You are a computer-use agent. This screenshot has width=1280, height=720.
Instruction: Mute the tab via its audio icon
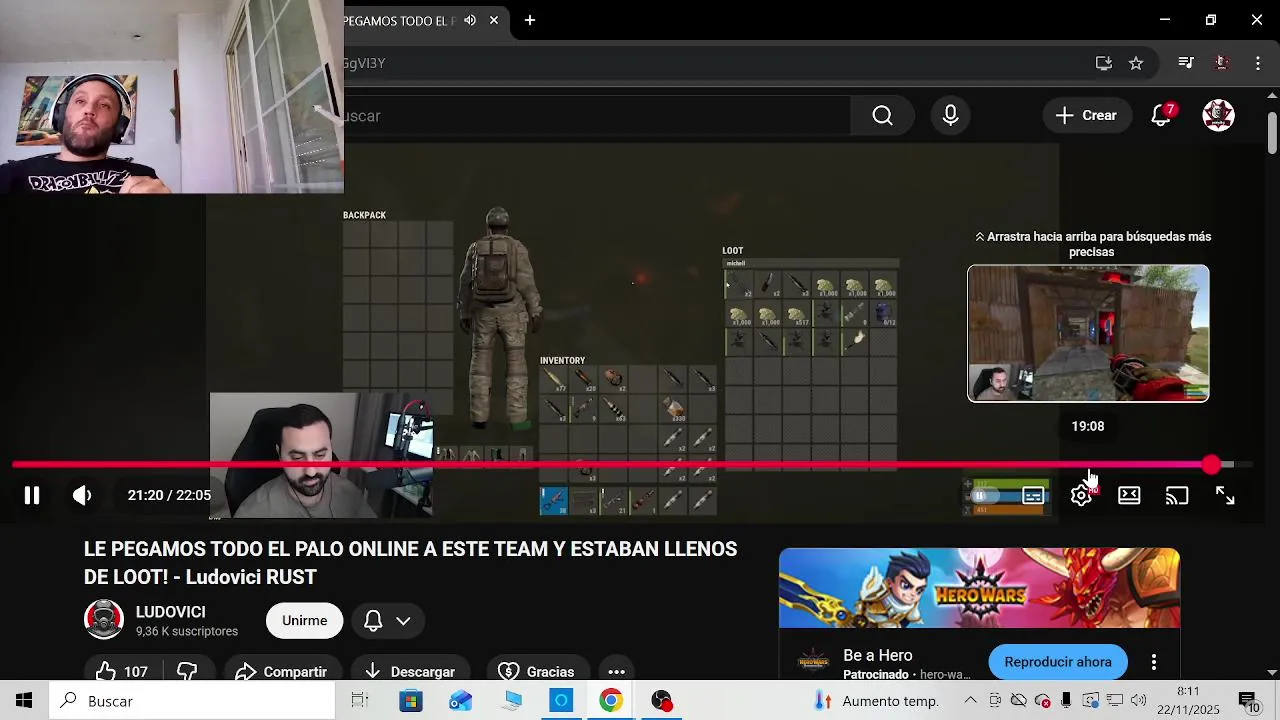click(470, 20)
